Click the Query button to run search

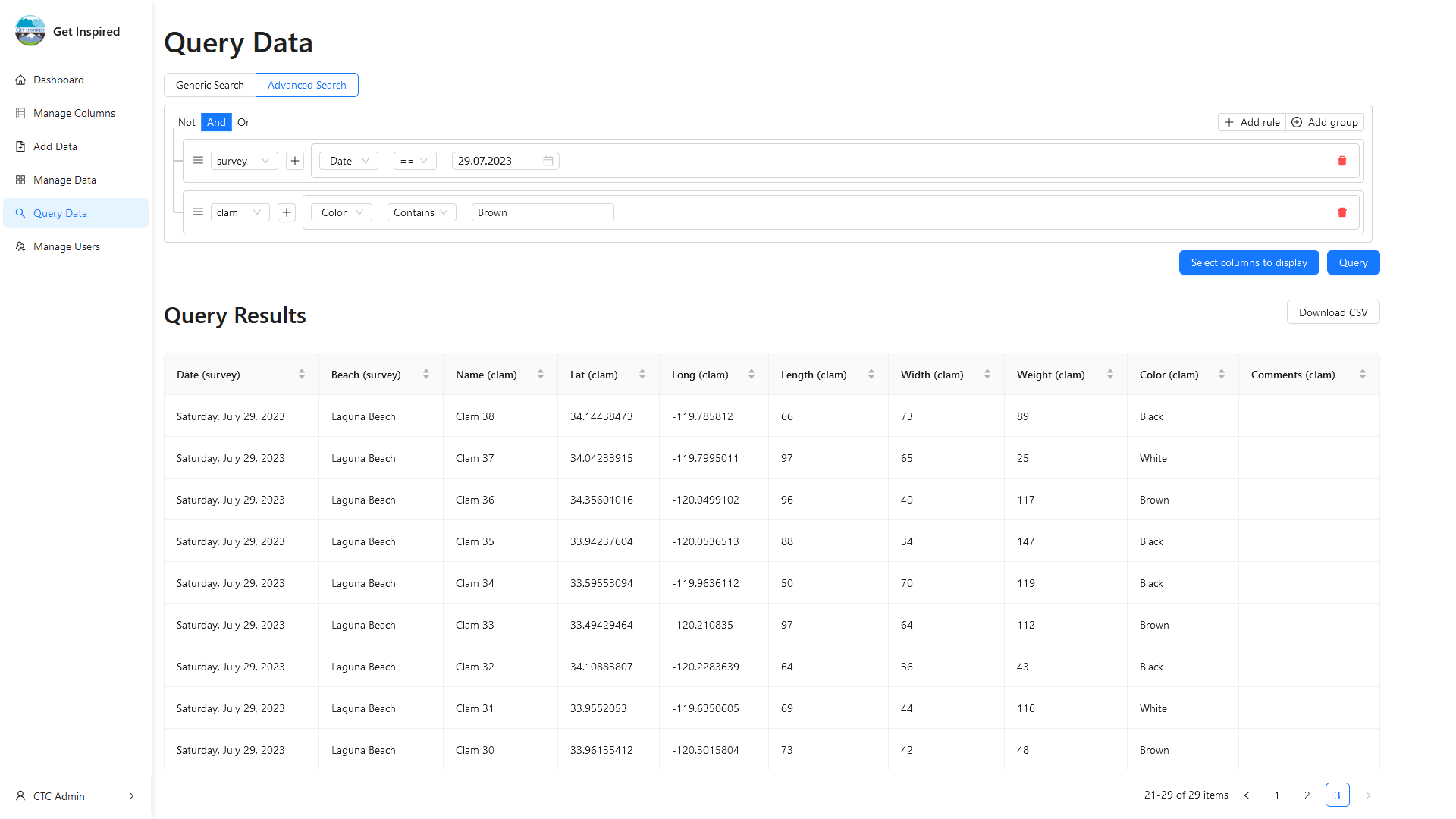pos(1352,262)
